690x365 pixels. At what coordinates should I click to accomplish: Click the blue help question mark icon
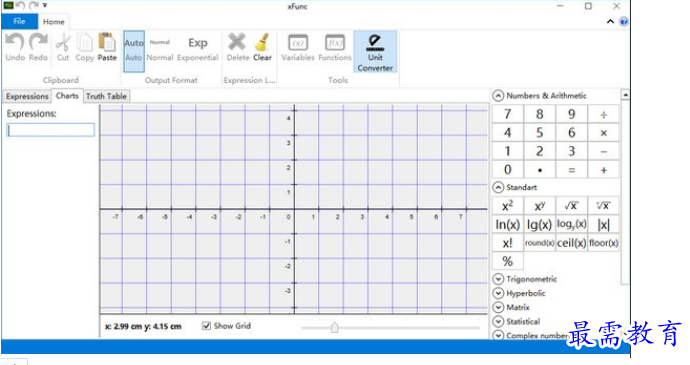[624, 22]
